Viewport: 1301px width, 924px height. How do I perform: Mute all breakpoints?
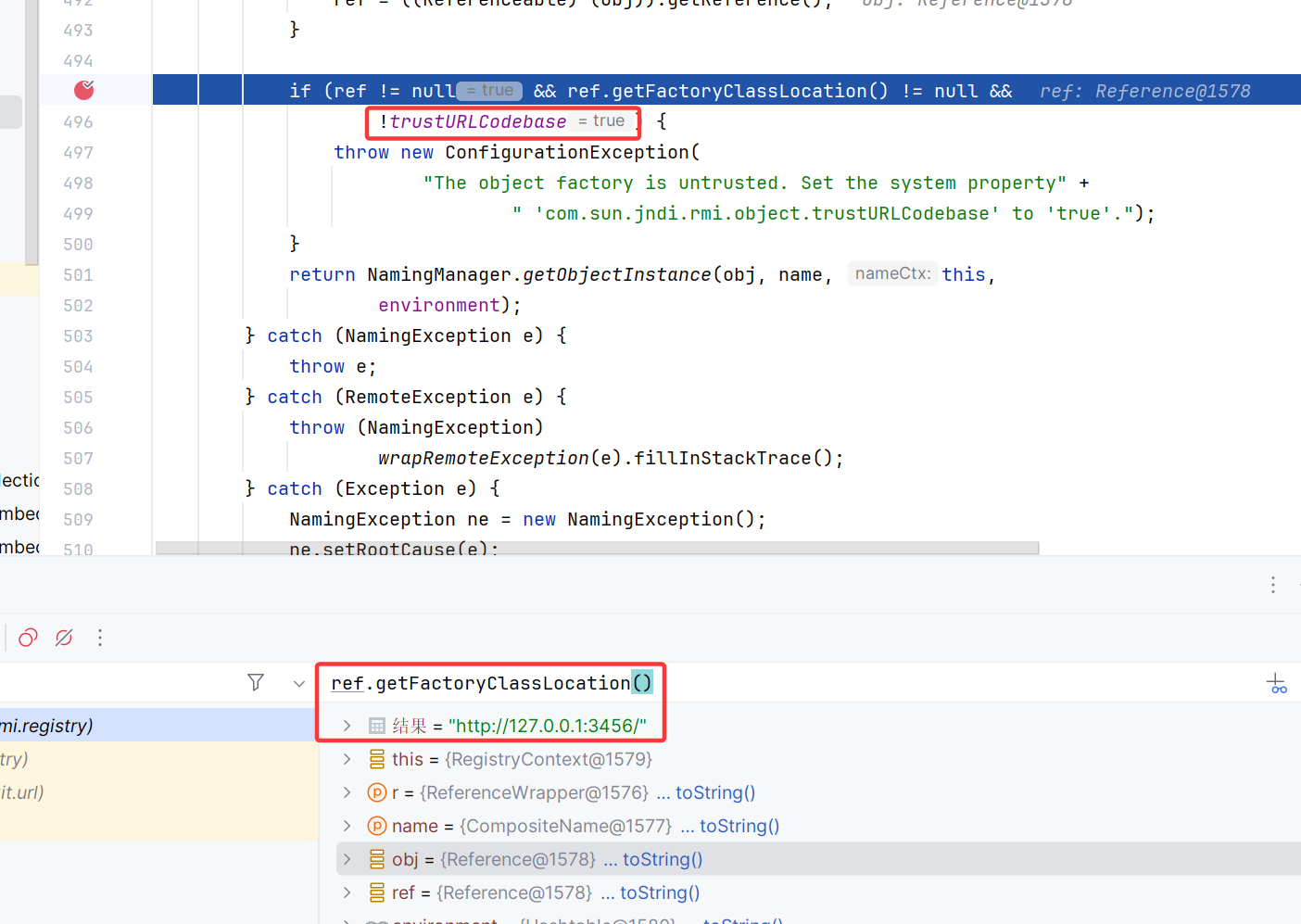tap(63, 638)
